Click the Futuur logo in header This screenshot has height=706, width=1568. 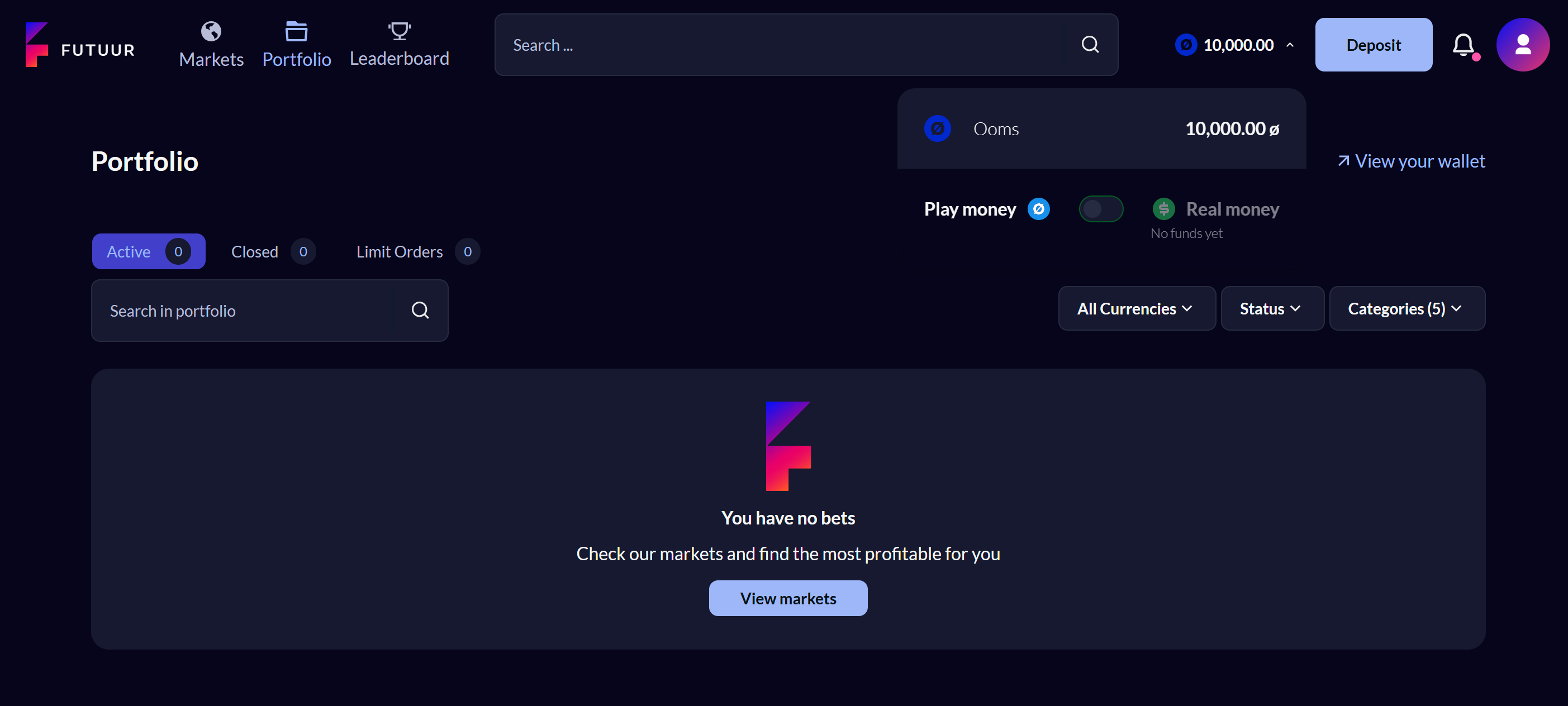click(80, 45)
